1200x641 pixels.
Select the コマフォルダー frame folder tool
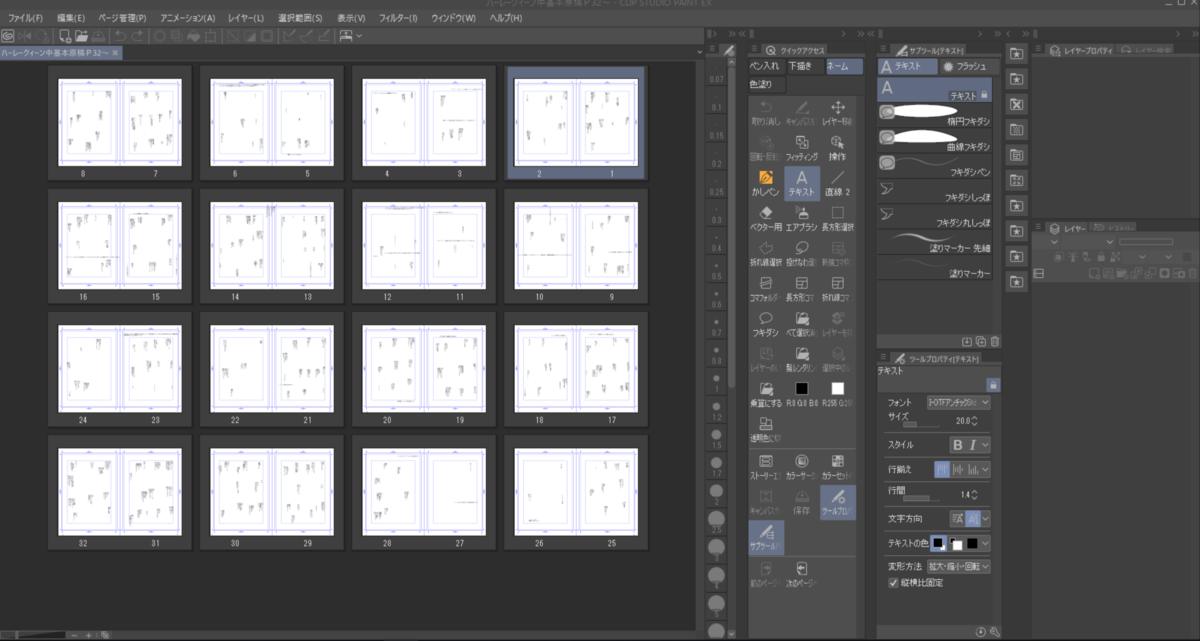pyautogui.click(x=766, y=288)
